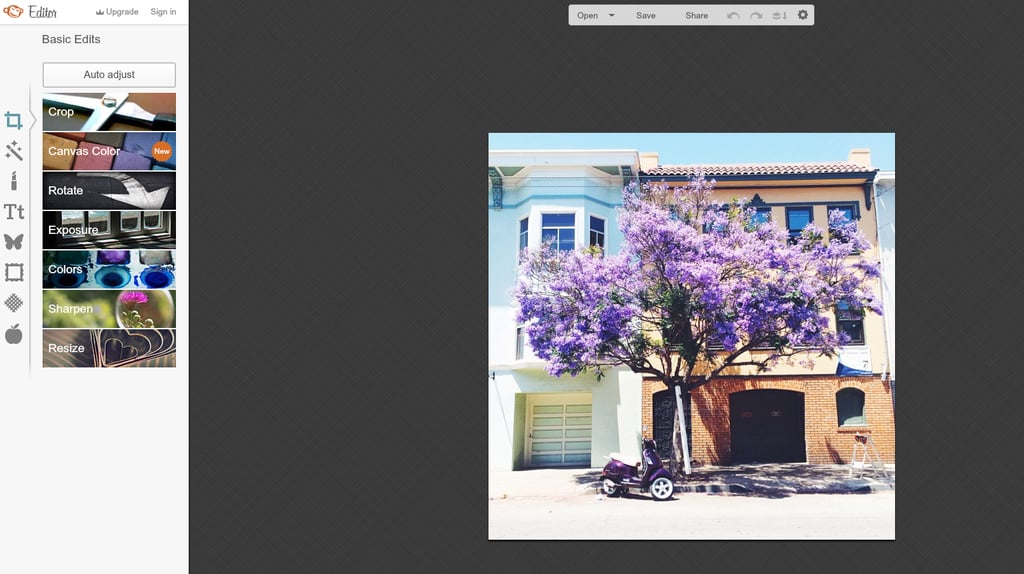
Task: Click the Editor title text
Action: [42, 12]
